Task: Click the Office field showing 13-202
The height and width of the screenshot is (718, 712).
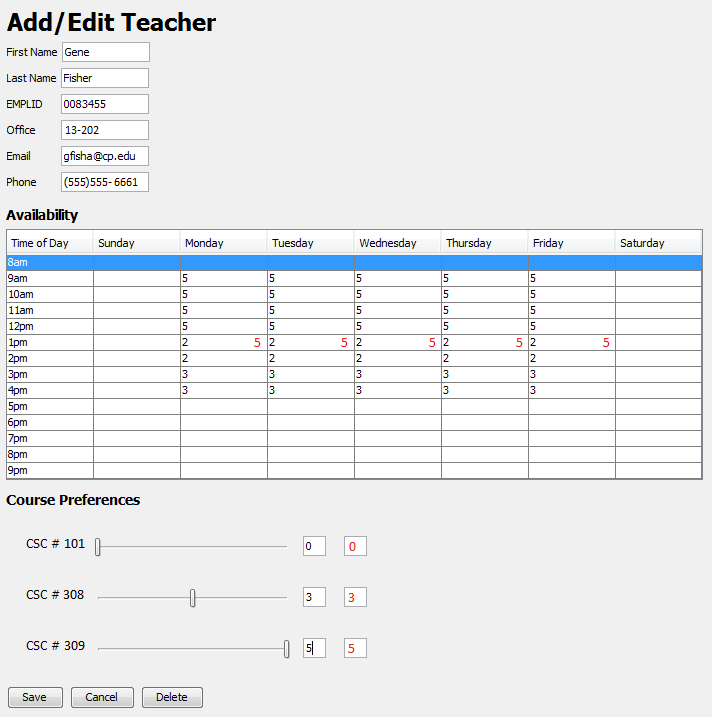Action: tap(105, 130)
